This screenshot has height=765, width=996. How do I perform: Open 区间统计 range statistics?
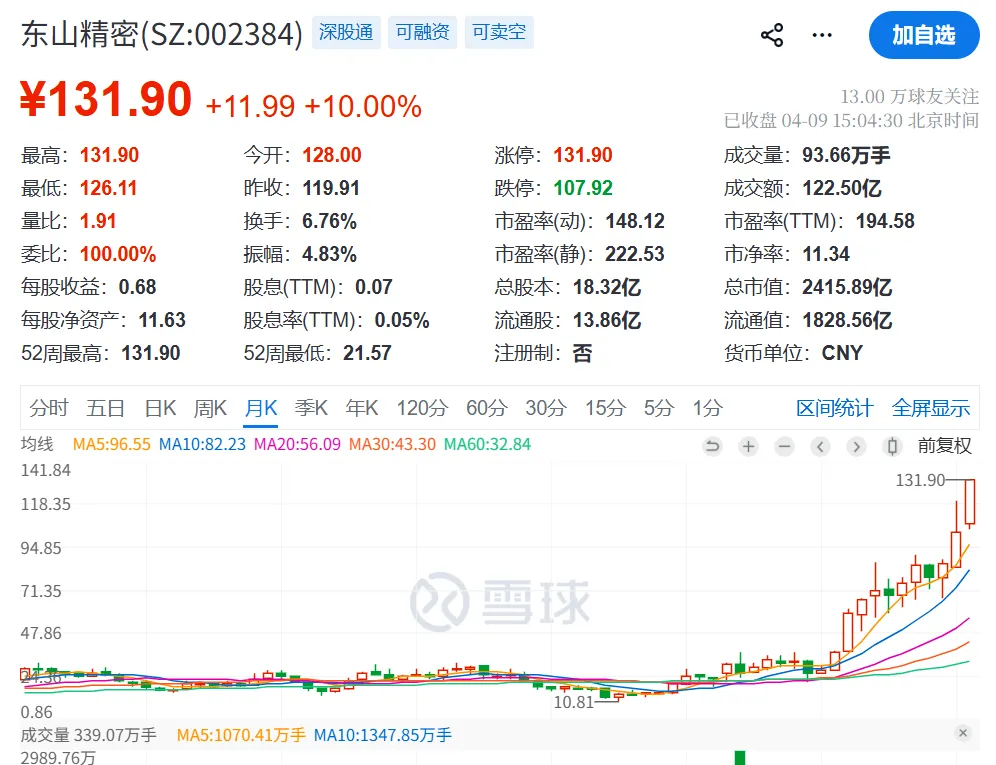click(x=835, y=407)
